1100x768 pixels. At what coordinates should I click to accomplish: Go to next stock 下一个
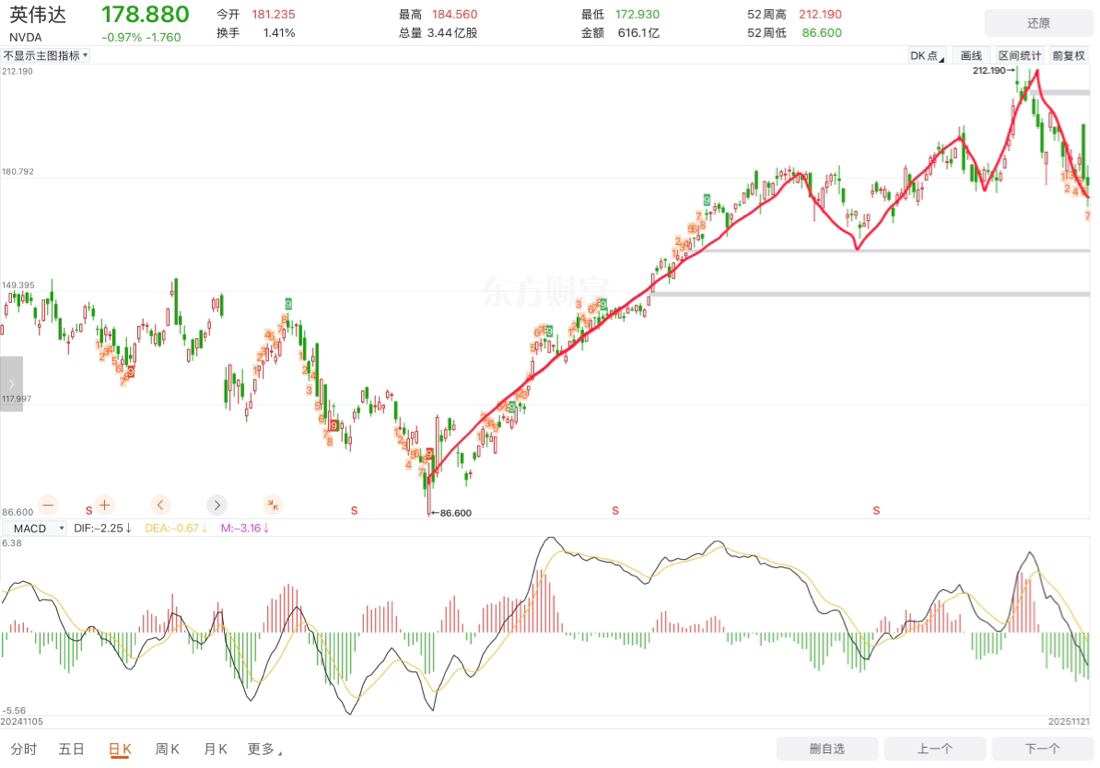coord(1042,748)
